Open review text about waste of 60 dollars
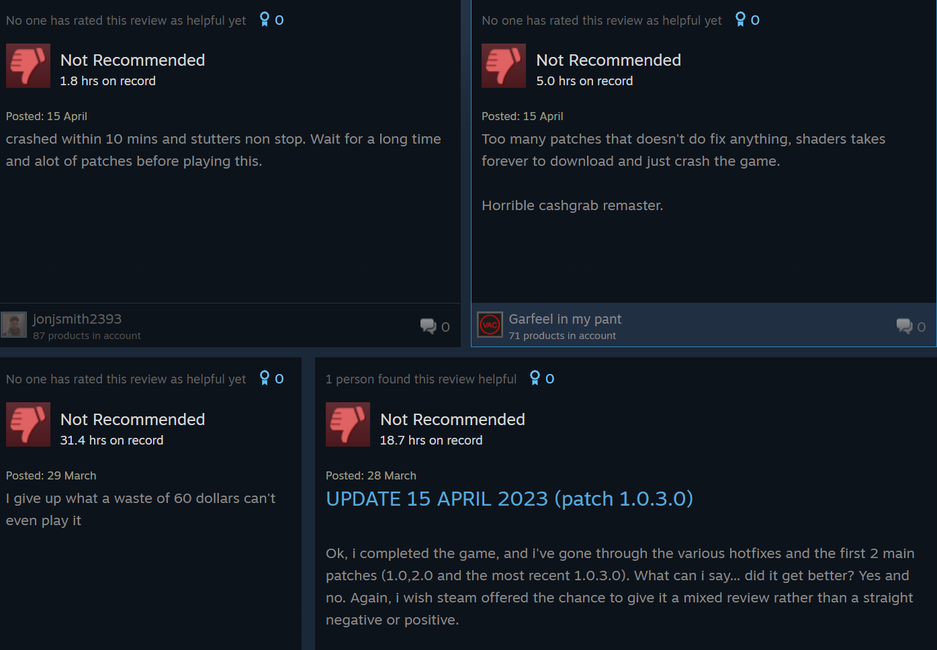This screenshot has width=937, height=650. (141, 509)
